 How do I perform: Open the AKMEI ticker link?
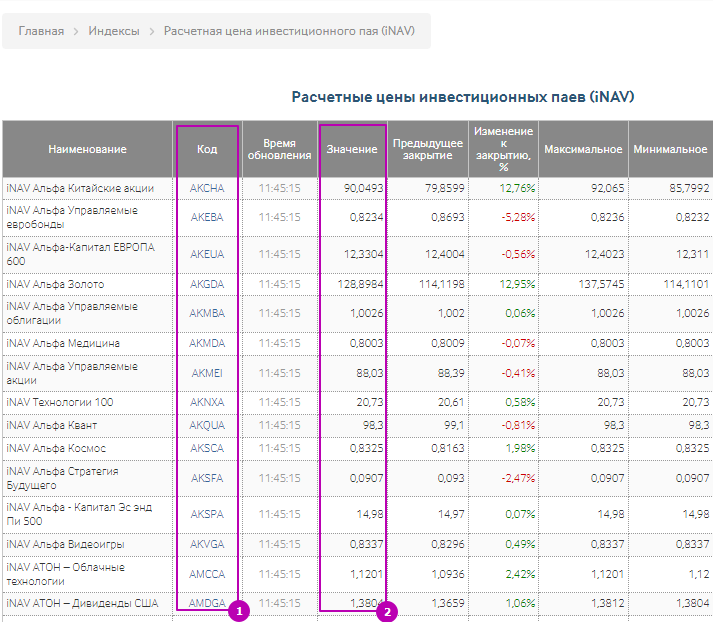click(x=207, y=373)
